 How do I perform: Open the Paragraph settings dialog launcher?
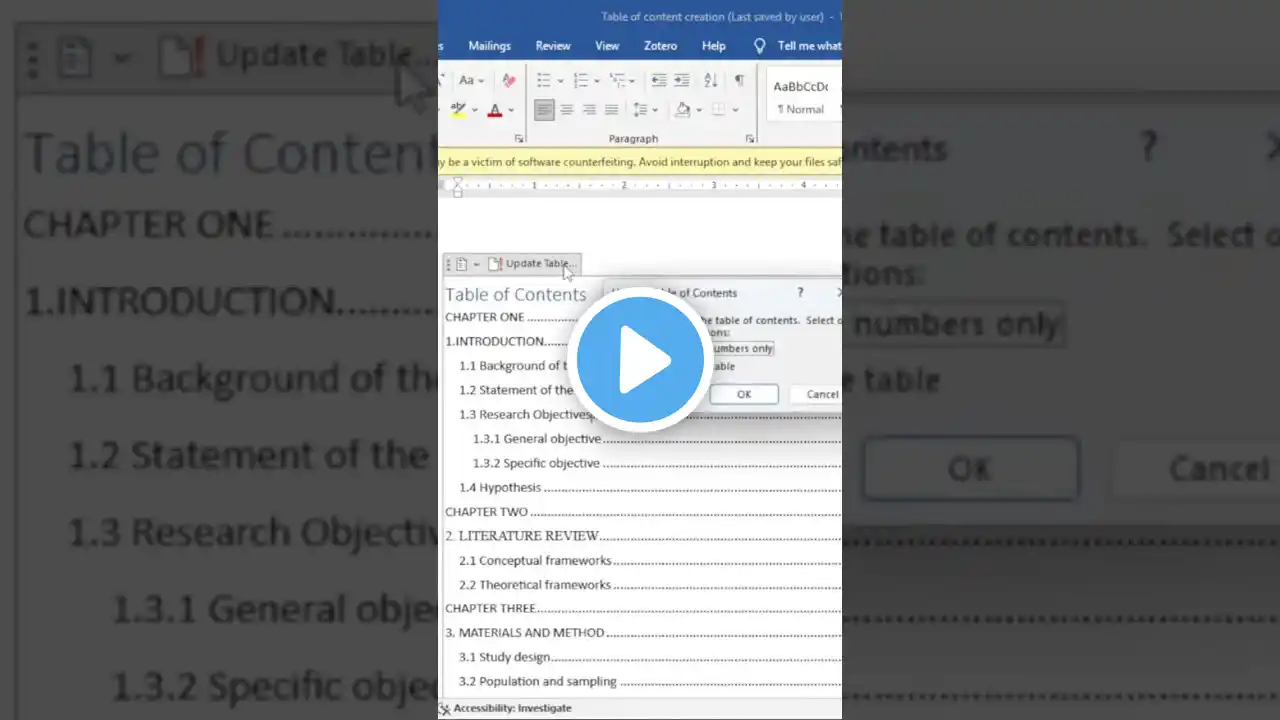(x=750, y=139)
